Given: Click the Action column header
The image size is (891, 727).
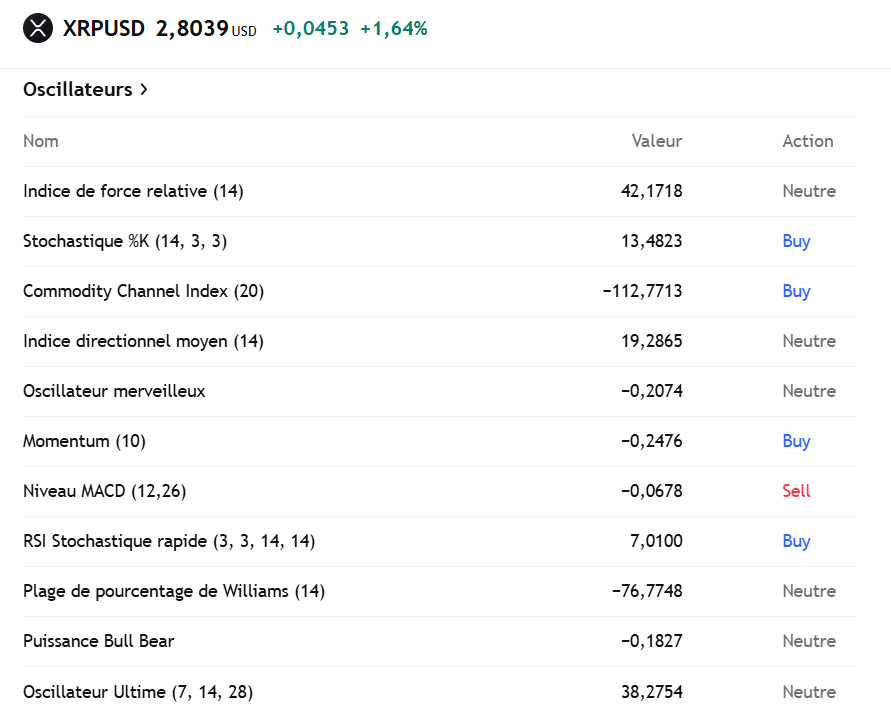Looking at the screenshot, I should pyautogui.click(x=807, y=141).
